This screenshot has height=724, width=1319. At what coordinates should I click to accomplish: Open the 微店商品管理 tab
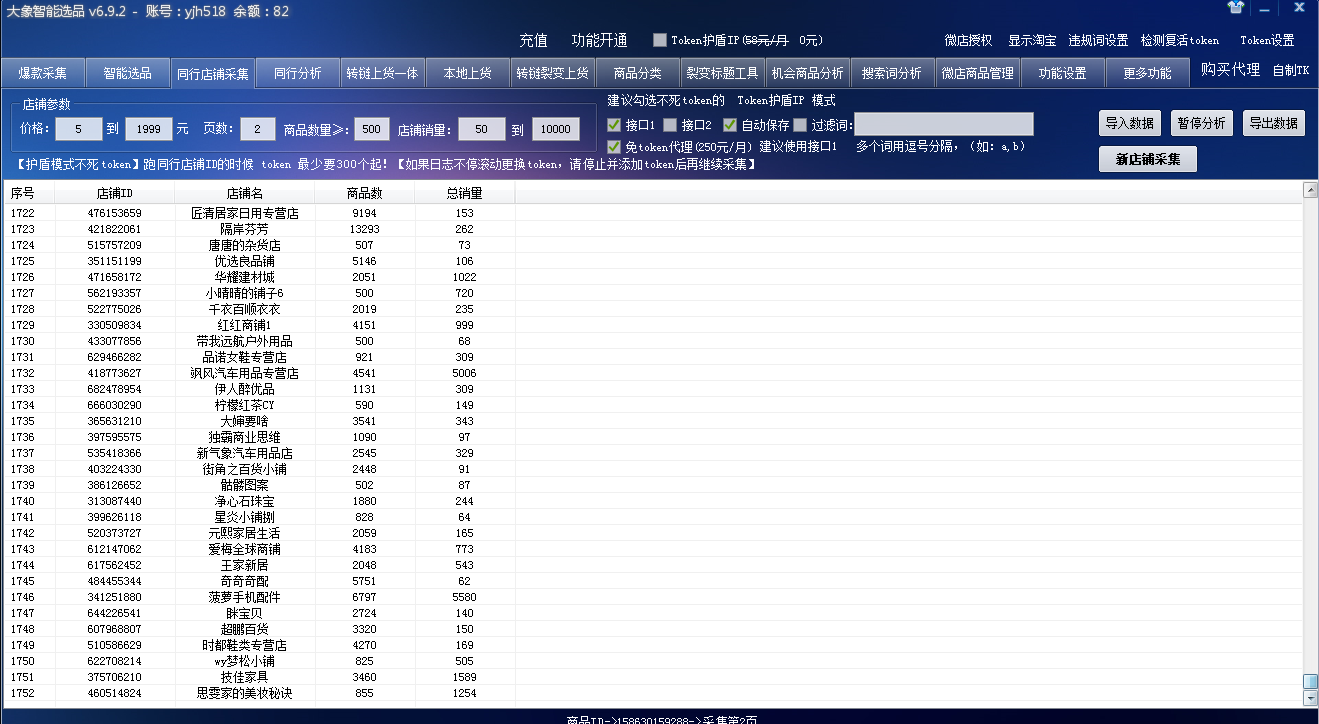(977, 73)
